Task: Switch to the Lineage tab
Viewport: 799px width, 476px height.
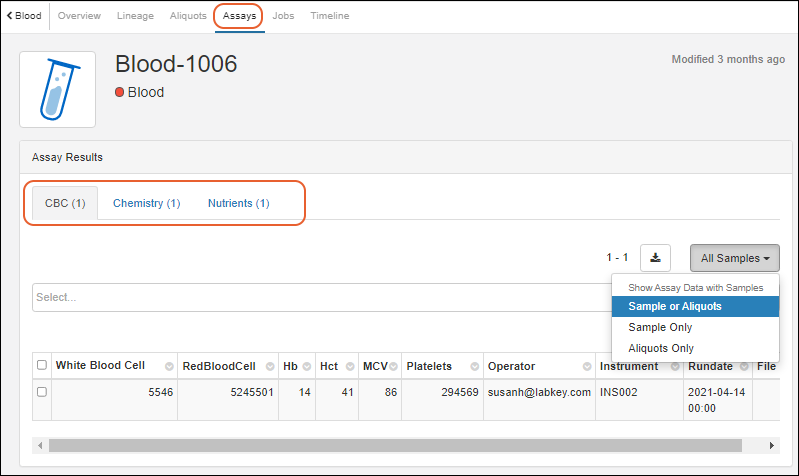Action: [x=135, y=16]
